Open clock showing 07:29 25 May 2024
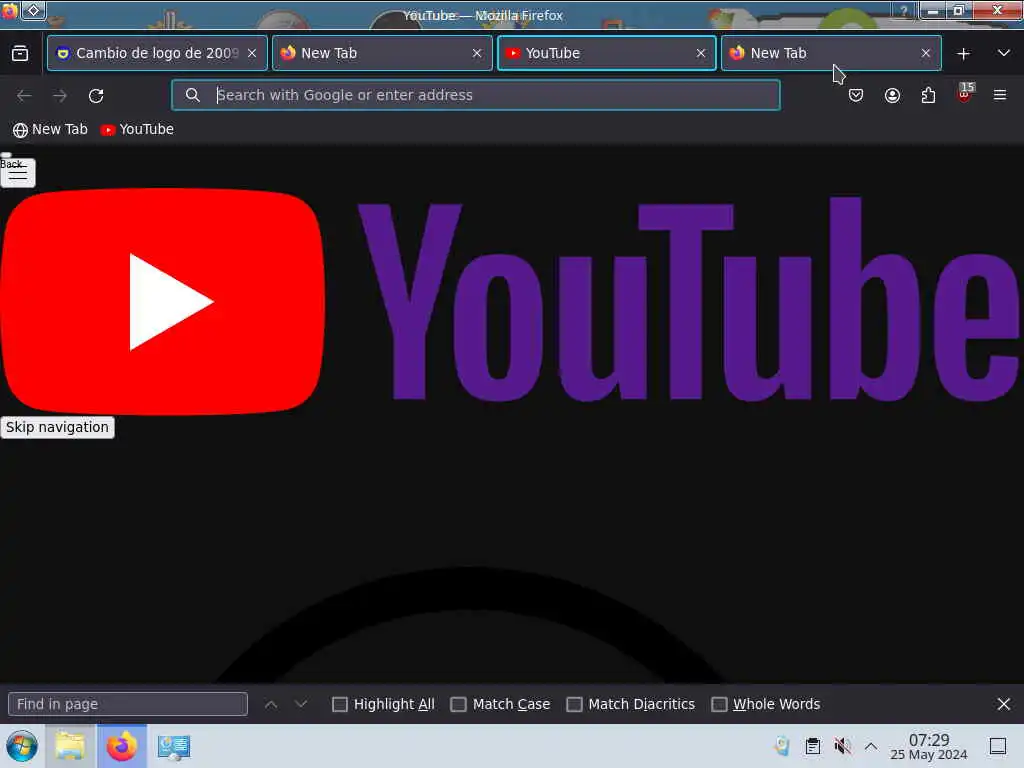 click(x=929, y=746)
